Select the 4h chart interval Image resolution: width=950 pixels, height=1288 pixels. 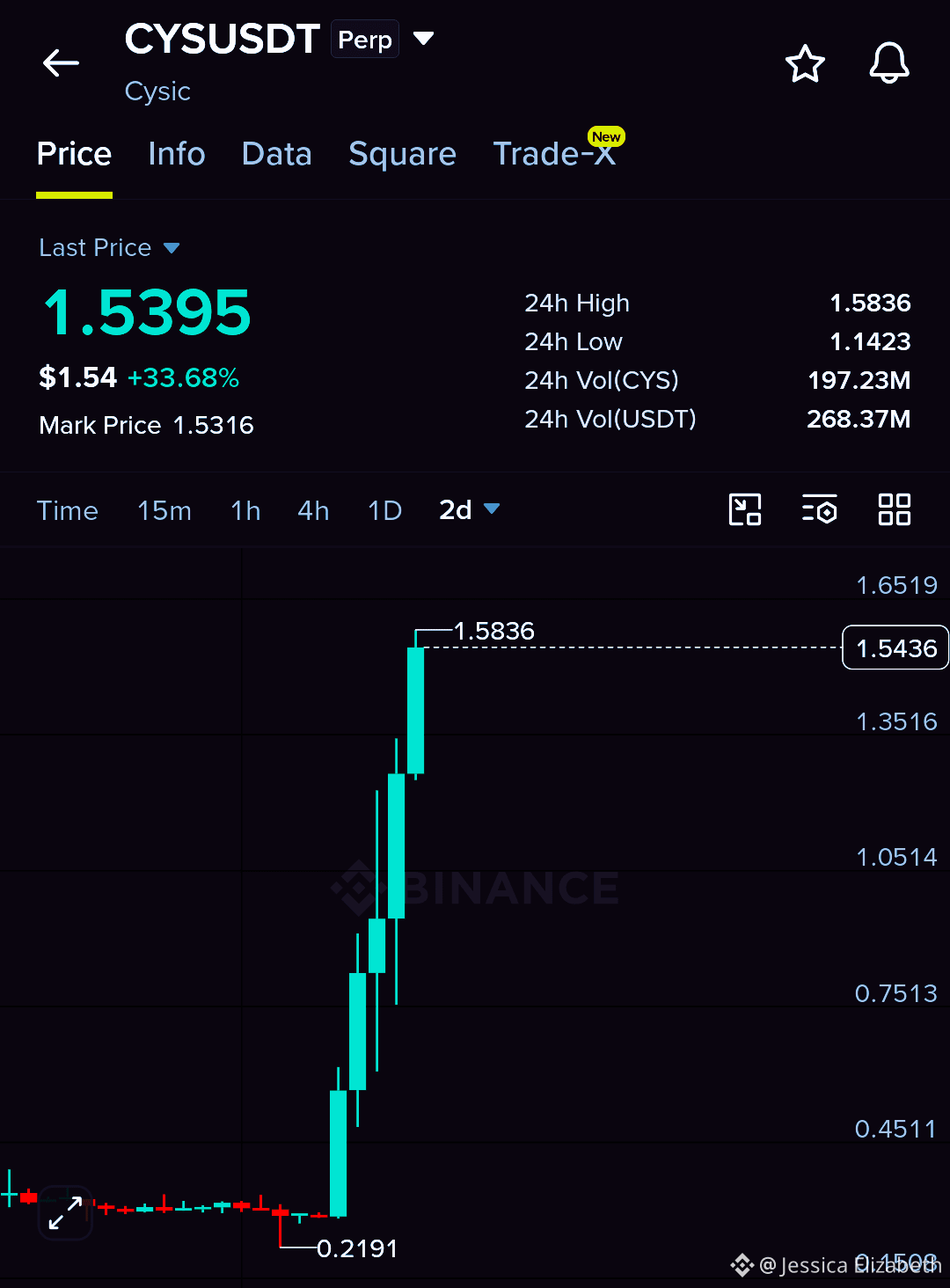[313, 510]
